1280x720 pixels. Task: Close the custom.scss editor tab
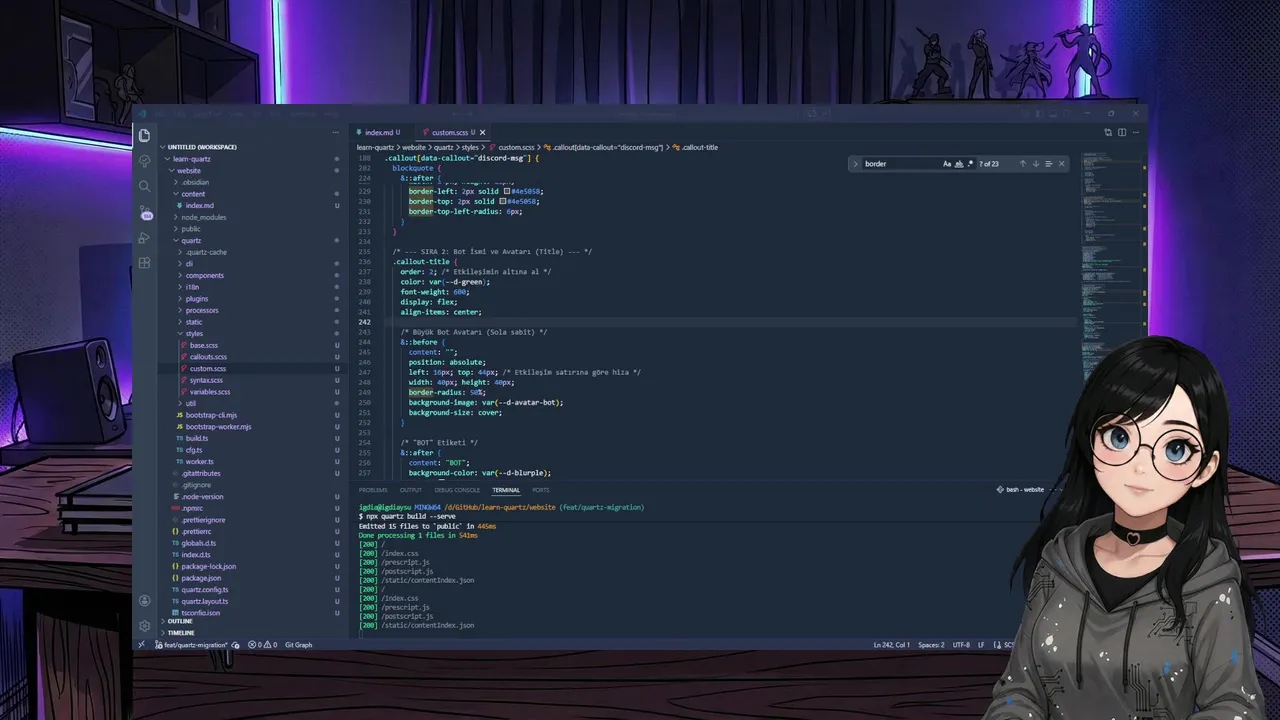pos(482,132)
